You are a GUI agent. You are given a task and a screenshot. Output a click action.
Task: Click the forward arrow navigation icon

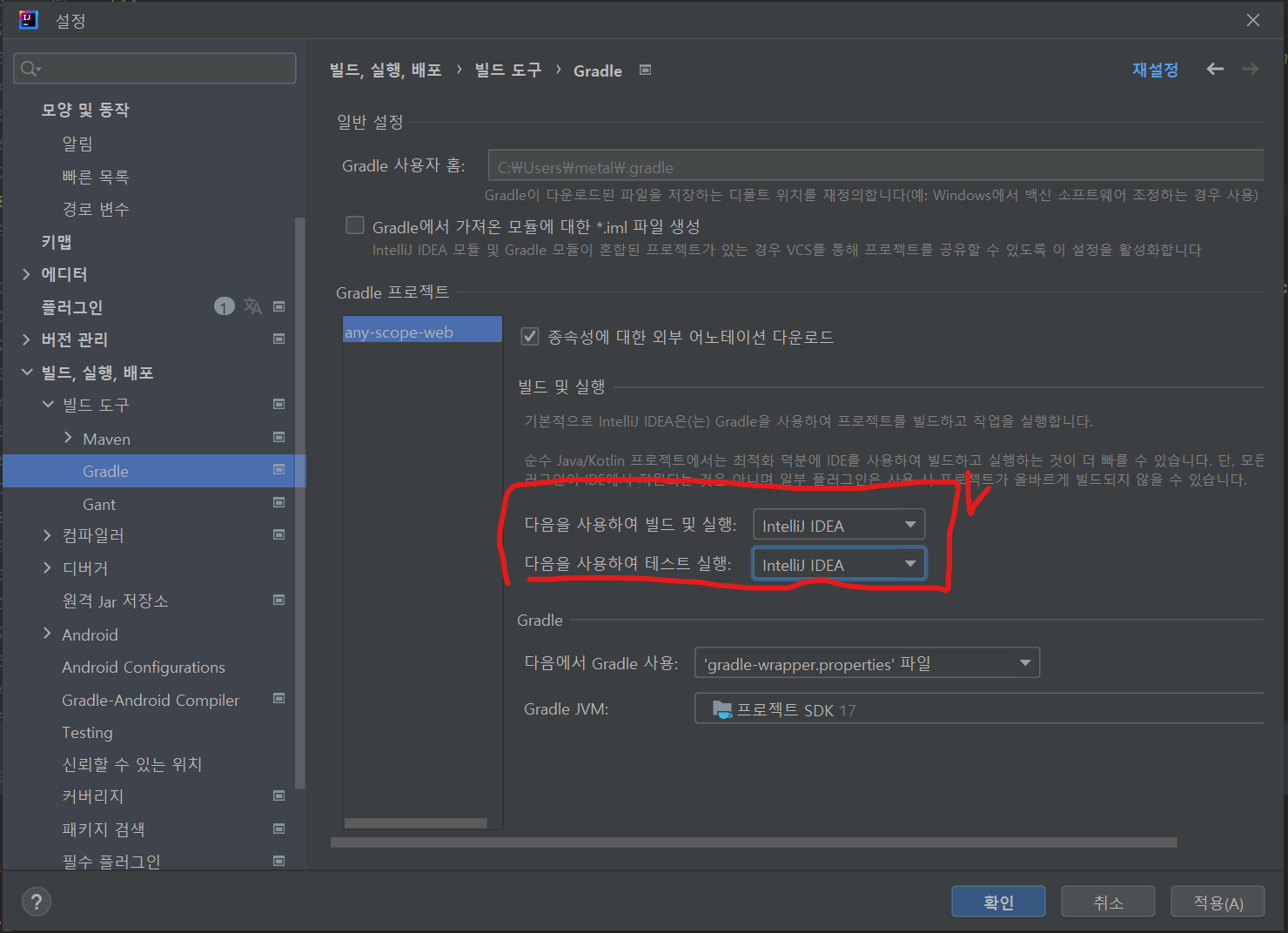(1251, 69)
